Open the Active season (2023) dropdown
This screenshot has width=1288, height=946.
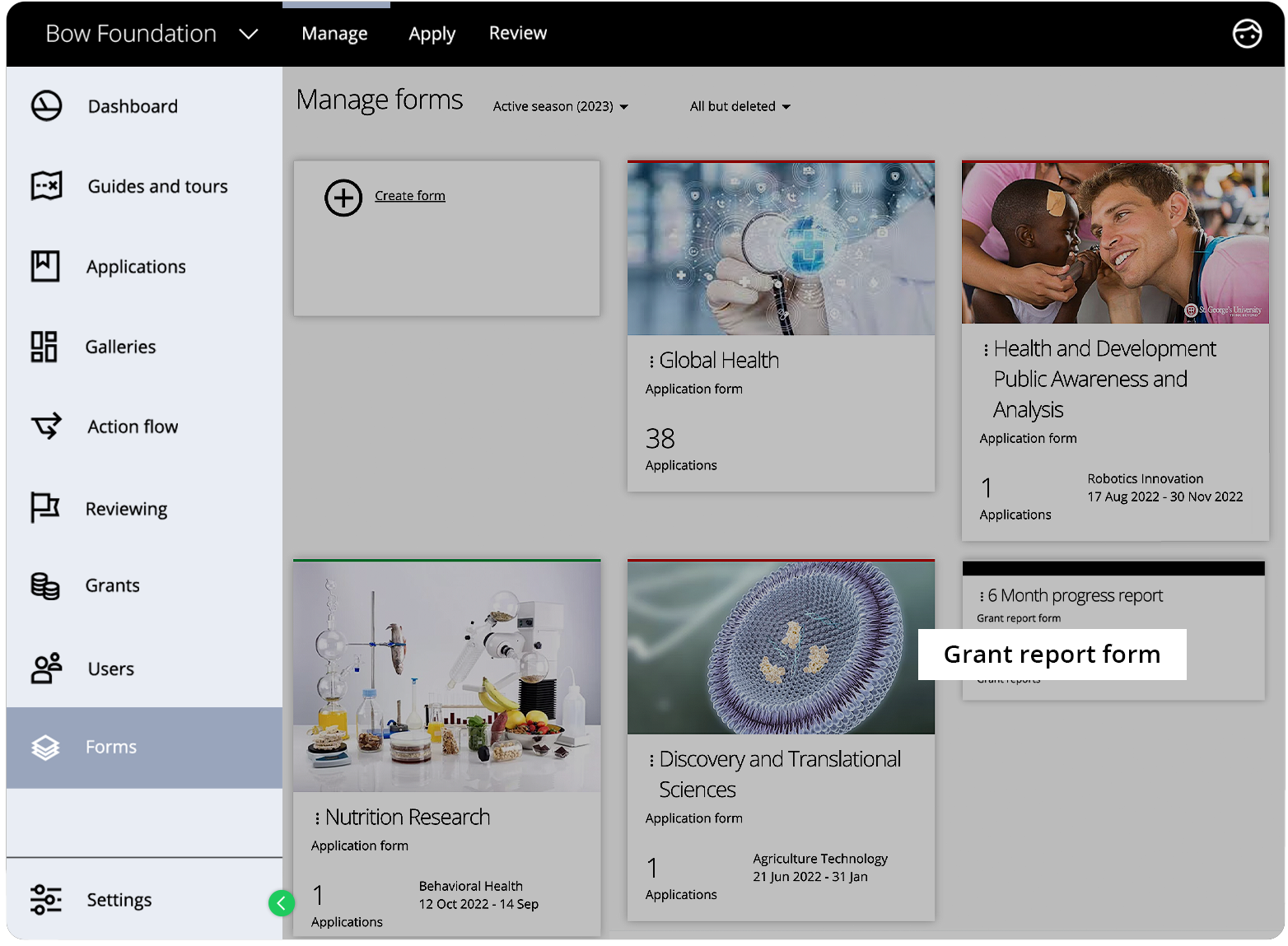(560, 106)
